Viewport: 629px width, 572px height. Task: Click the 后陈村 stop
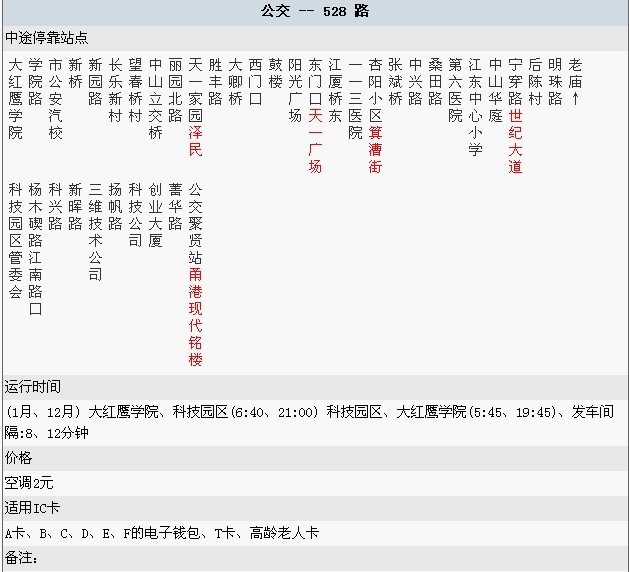(536, 82)
